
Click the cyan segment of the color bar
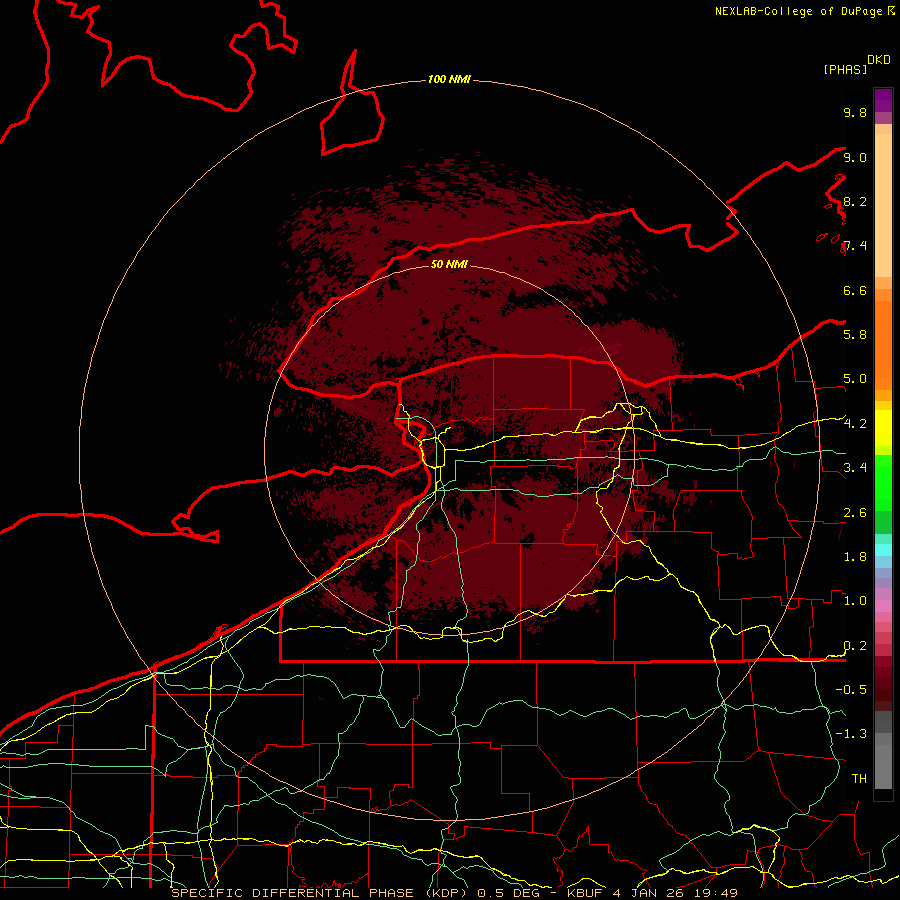[883, 550]
